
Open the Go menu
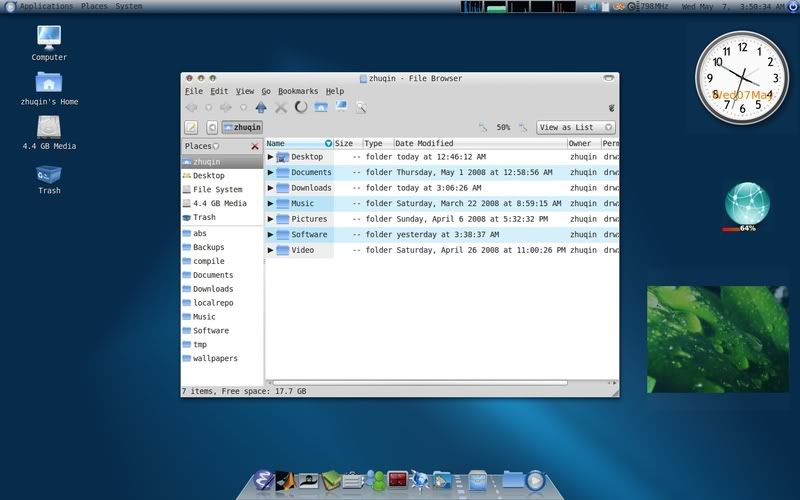[266, 91]
